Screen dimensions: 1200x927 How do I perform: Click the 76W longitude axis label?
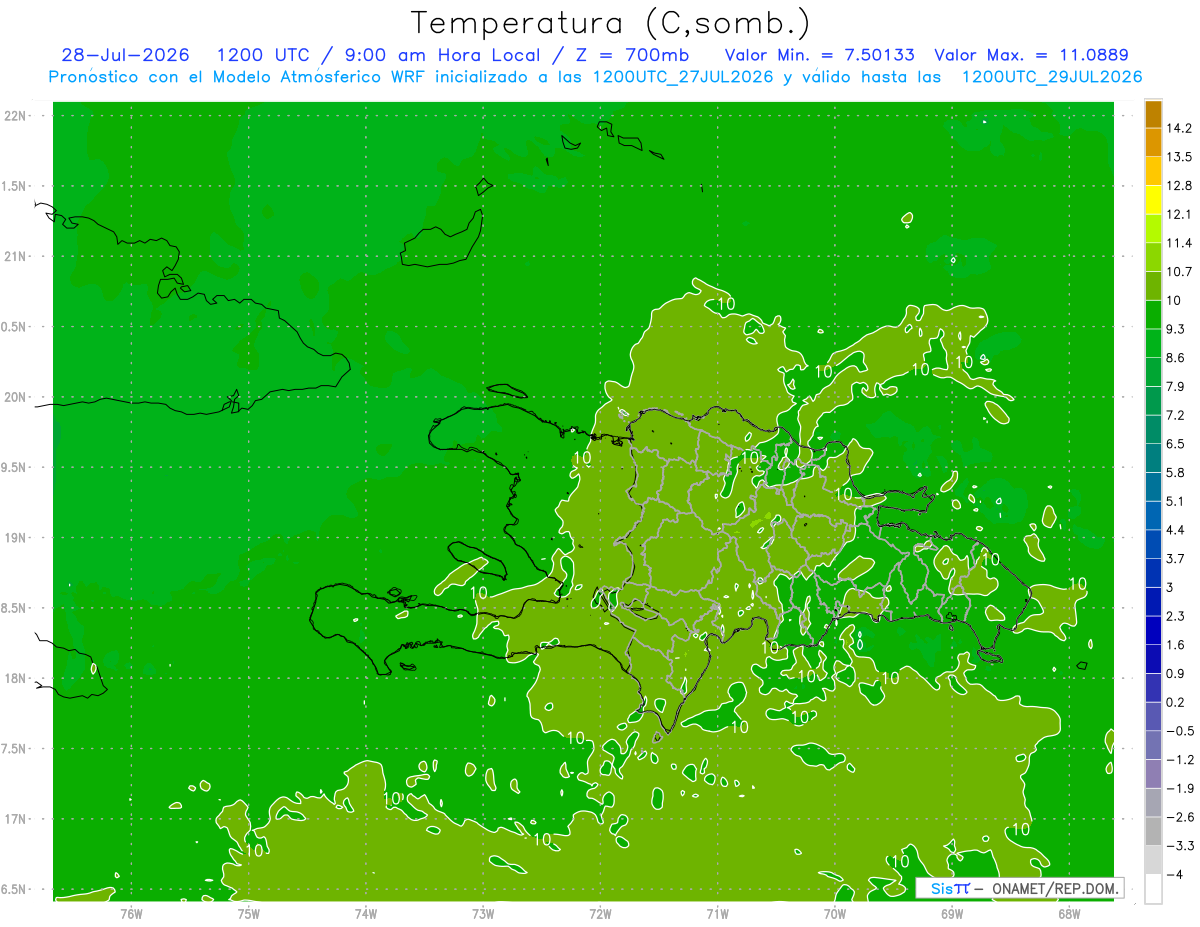pos(131,913)
